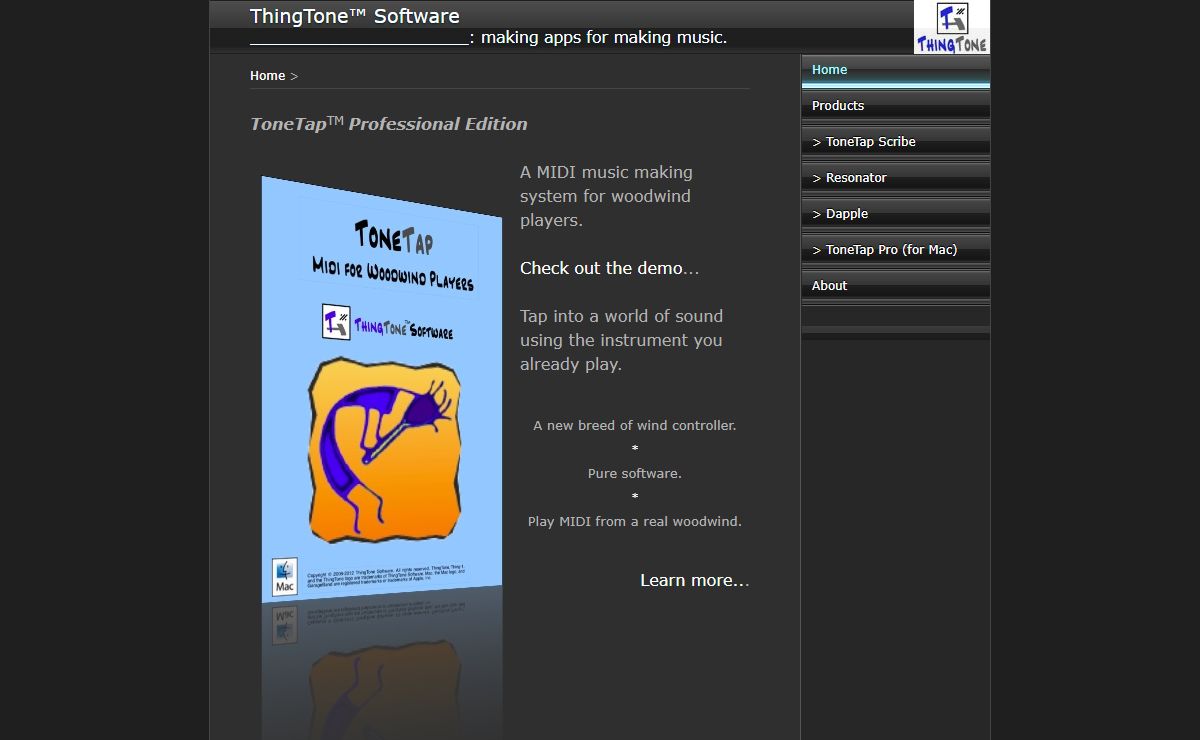
Task: Click the ThingTone Software logo on box
Action: tap(387, 324)
